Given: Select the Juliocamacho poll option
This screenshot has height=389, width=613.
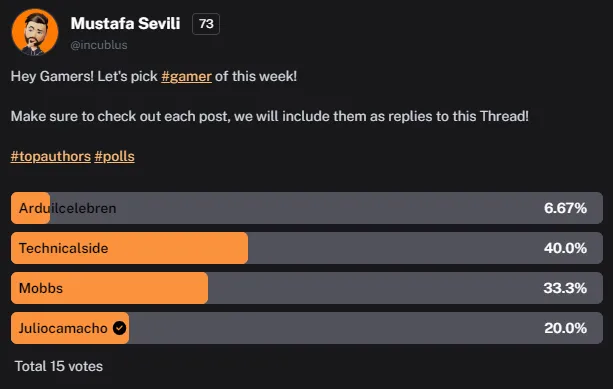Looking at the screenshot, I should 307,328.
